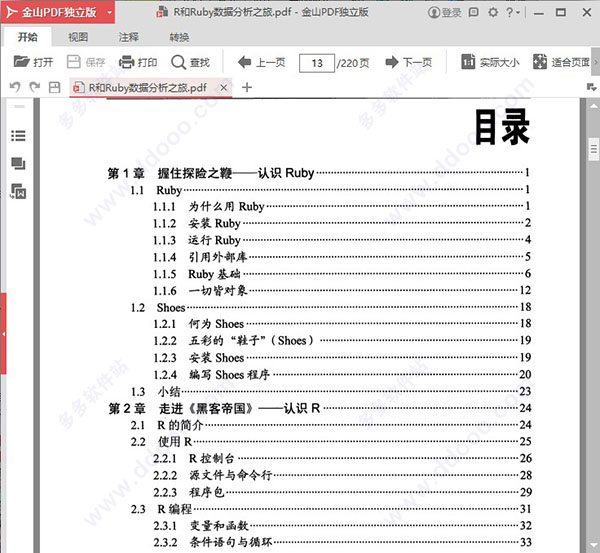Switch to the 注释 tab

[129, 37]
